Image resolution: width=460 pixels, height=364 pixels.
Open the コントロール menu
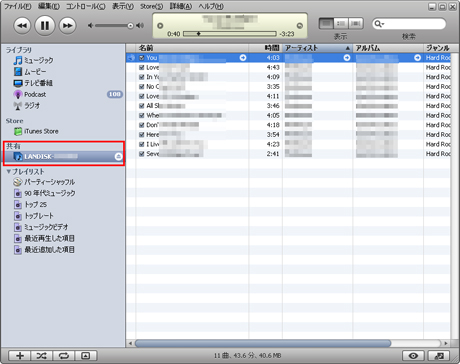point(86,6)
